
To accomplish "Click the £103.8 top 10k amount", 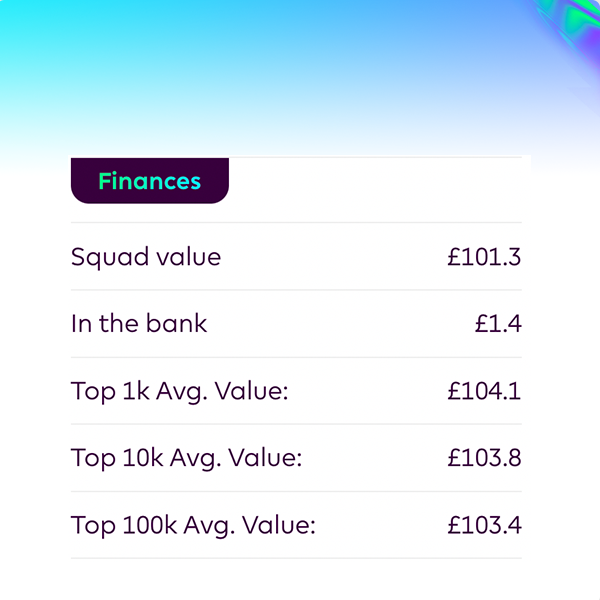I will (484, 458).
